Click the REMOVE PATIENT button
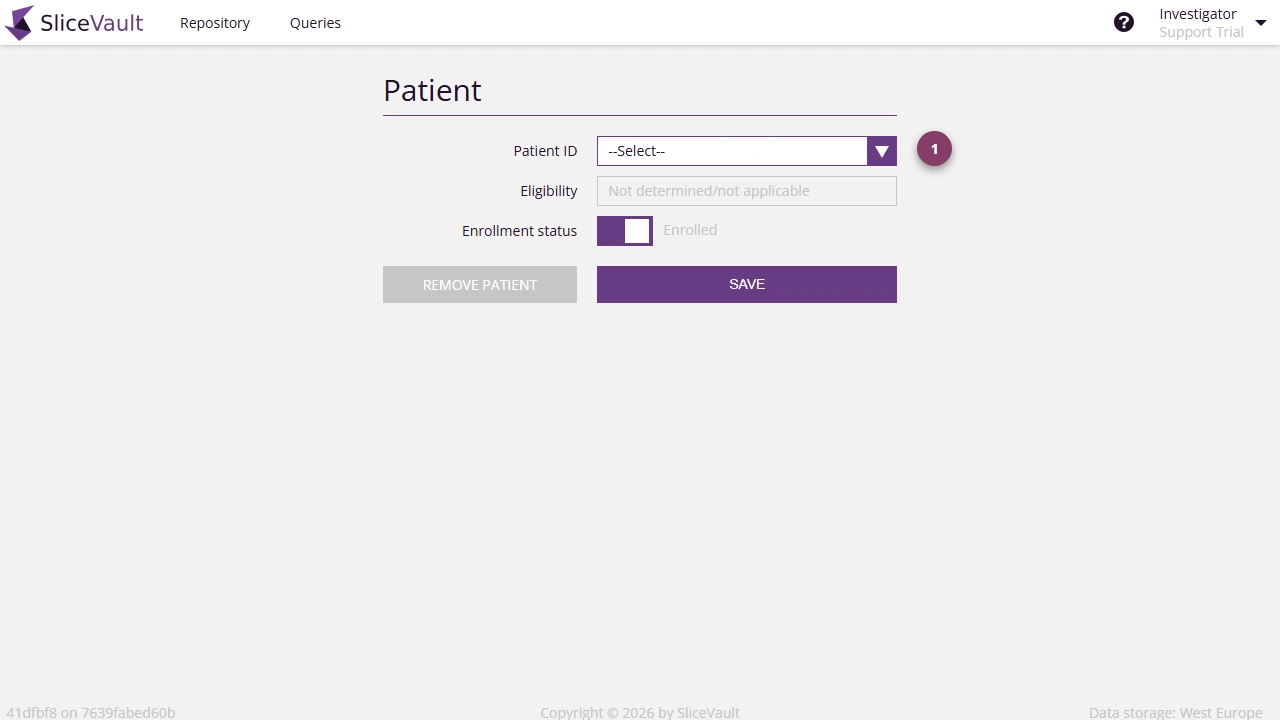1280x720 pixels. 479,284
